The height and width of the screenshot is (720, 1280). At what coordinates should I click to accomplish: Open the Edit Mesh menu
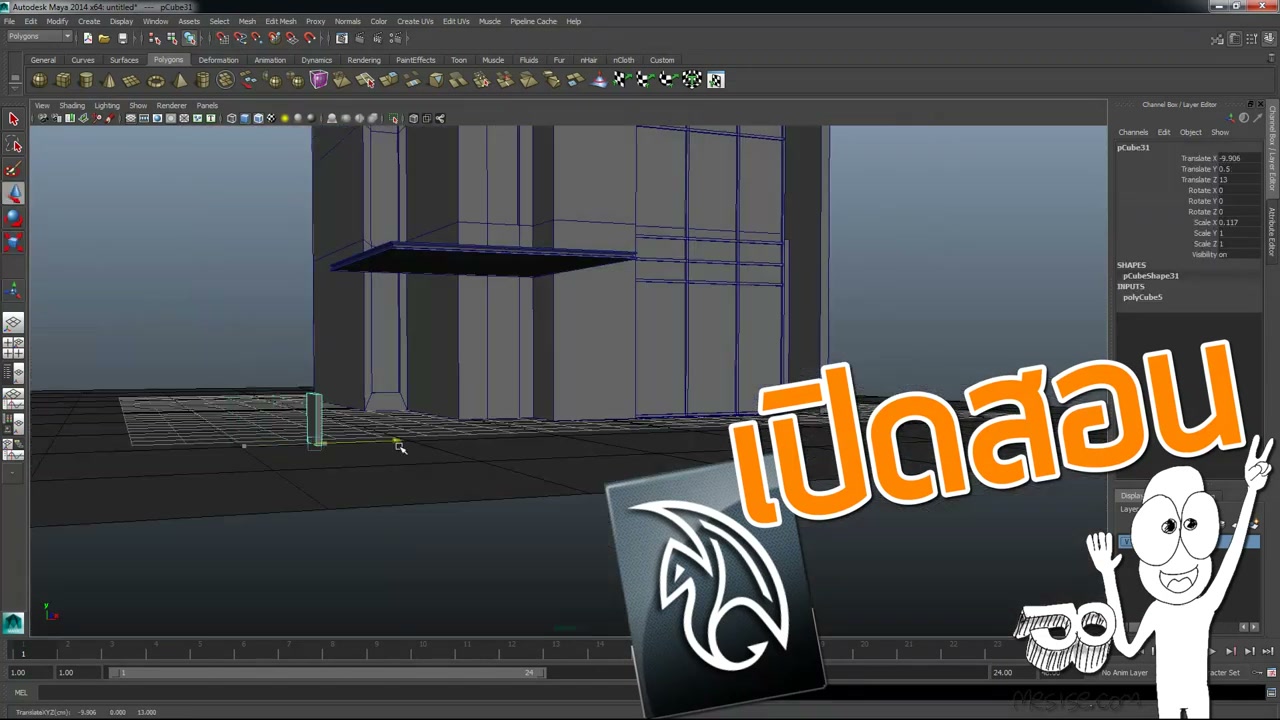coord(281,21)
